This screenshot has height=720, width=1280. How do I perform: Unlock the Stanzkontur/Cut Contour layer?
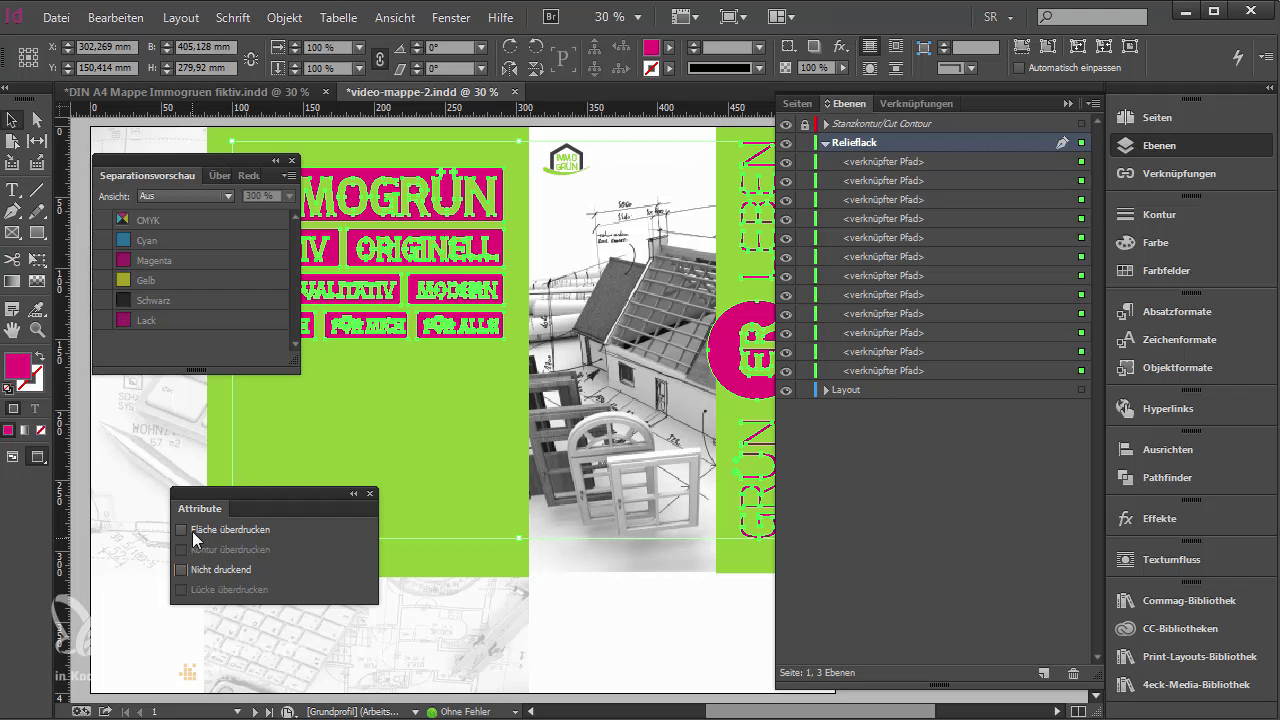[x=805, y=124]
